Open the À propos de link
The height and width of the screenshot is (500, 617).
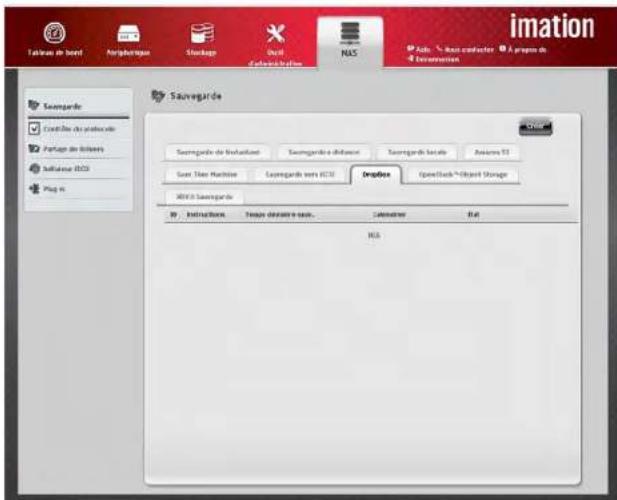tap(523, 50)
